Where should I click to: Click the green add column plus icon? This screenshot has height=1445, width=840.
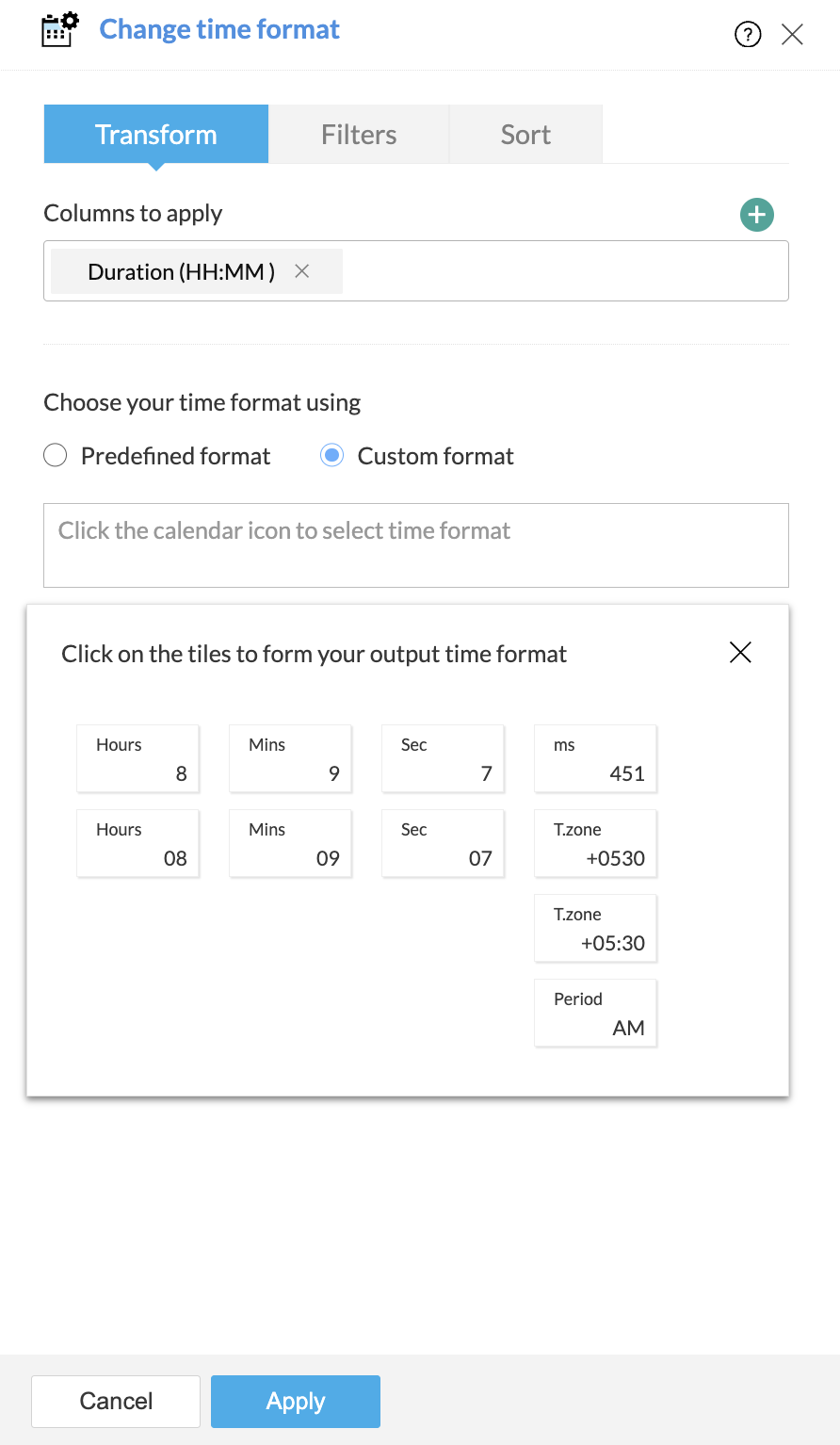pyautogui.click(x=756, y=215)
